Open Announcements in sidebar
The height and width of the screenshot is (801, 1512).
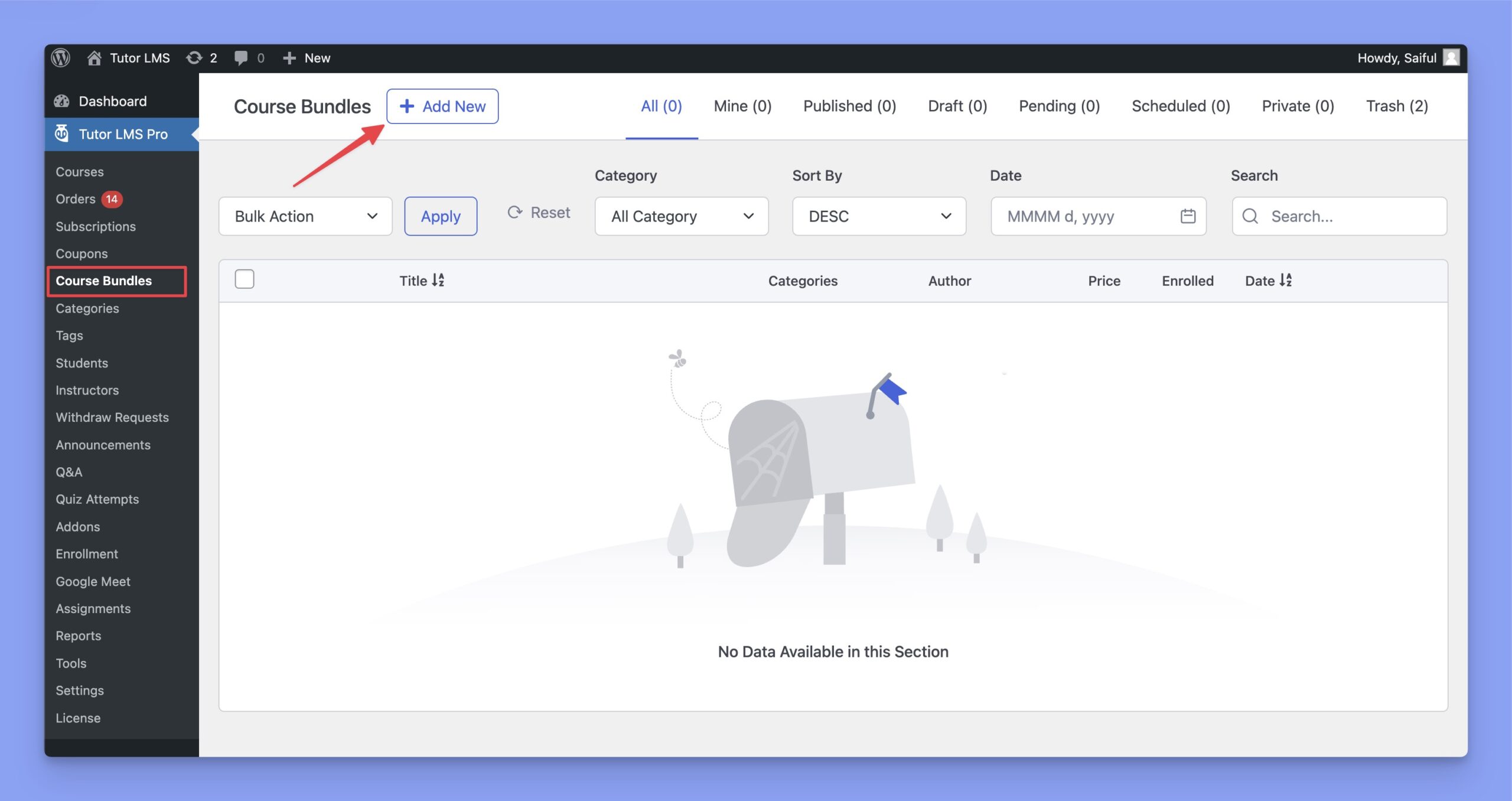pos(103,445)
